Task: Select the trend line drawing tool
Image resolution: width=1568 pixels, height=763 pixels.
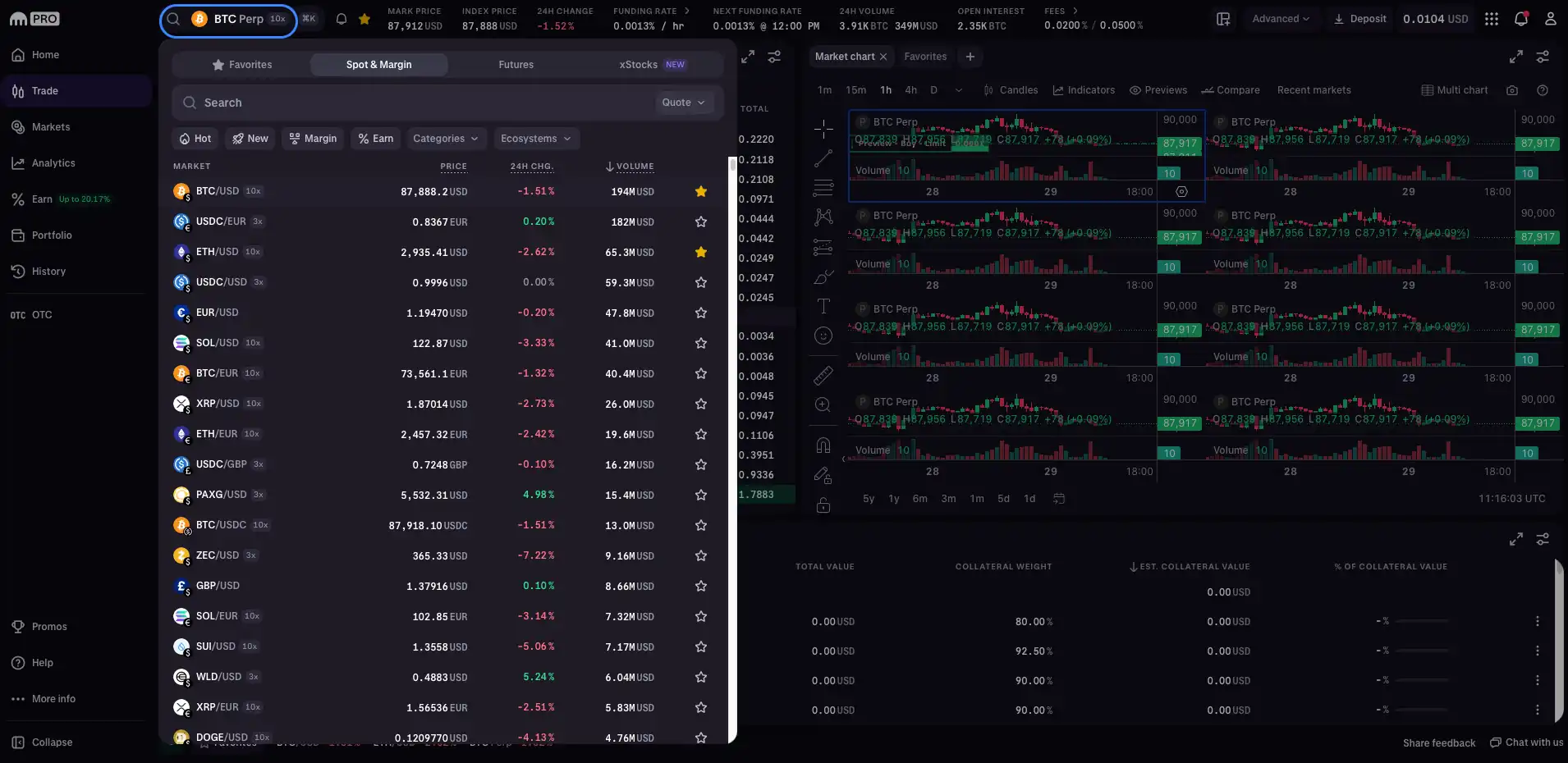Action: click(x=824, y=158)
